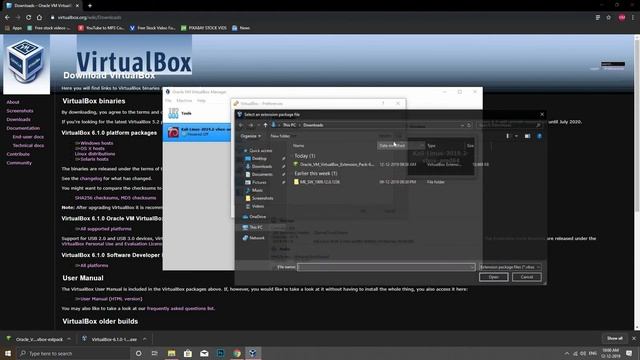Screen dimensions: 640x360
Task: Open SHA256 checksums link
Action: (x=96, y=198)
